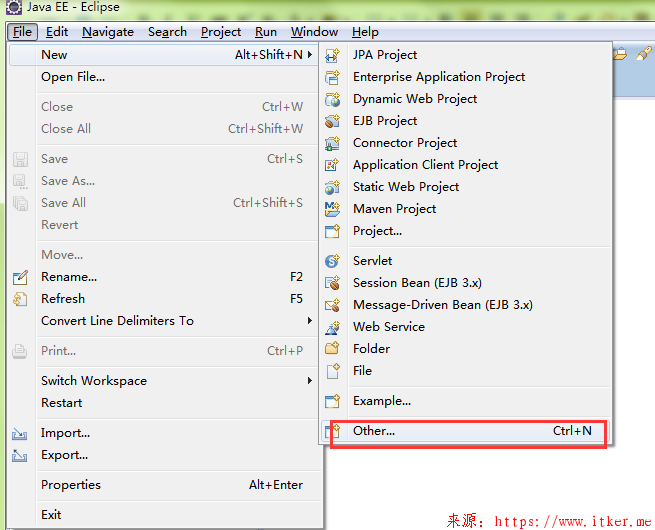
Task: Select Example... entry
Action: pos(466,401)
